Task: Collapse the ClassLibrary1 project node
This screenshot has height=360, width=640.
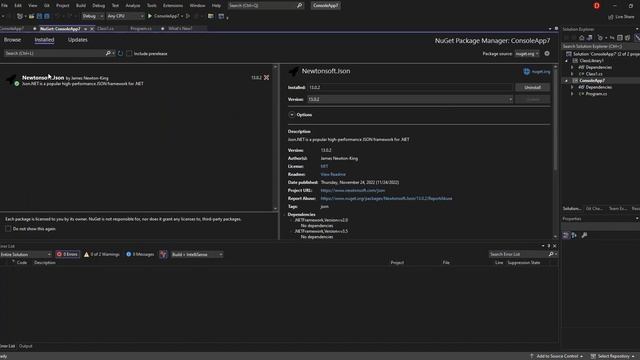Action: 567,61
